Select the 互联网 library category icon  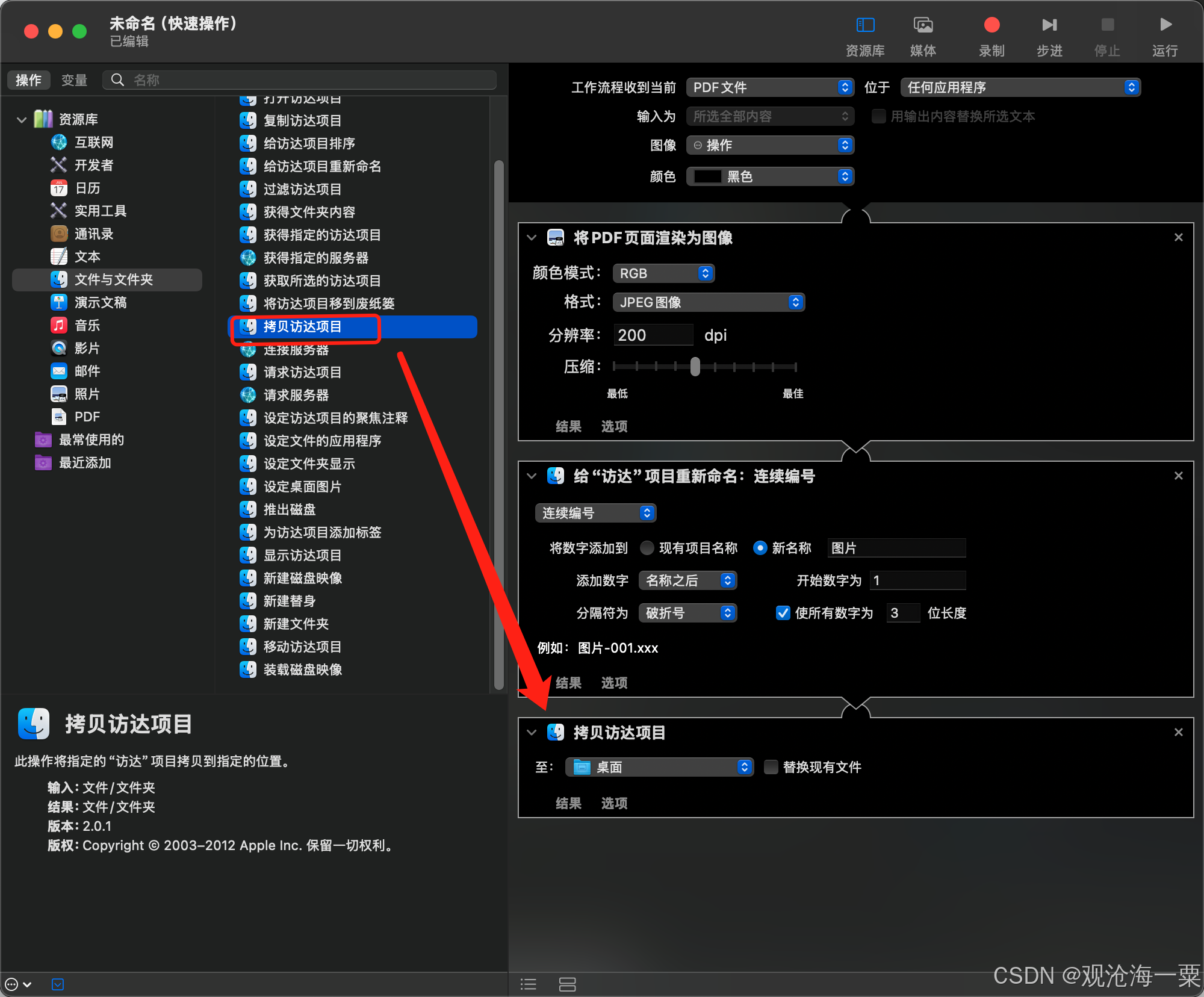(x=59, y=143)
